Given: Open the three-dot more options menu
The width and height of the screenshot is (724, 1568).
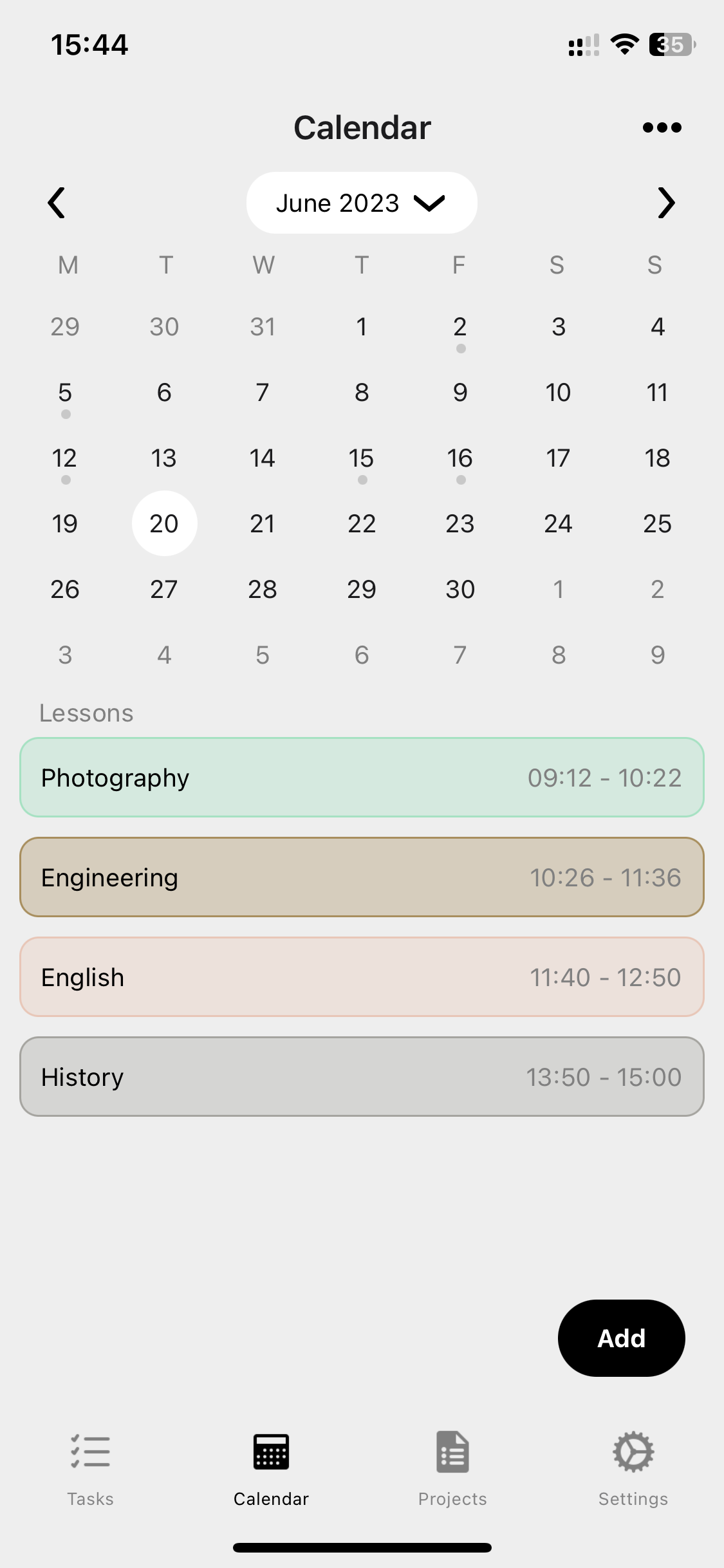Looking at the screenshot, I should (x=662, y=127).
